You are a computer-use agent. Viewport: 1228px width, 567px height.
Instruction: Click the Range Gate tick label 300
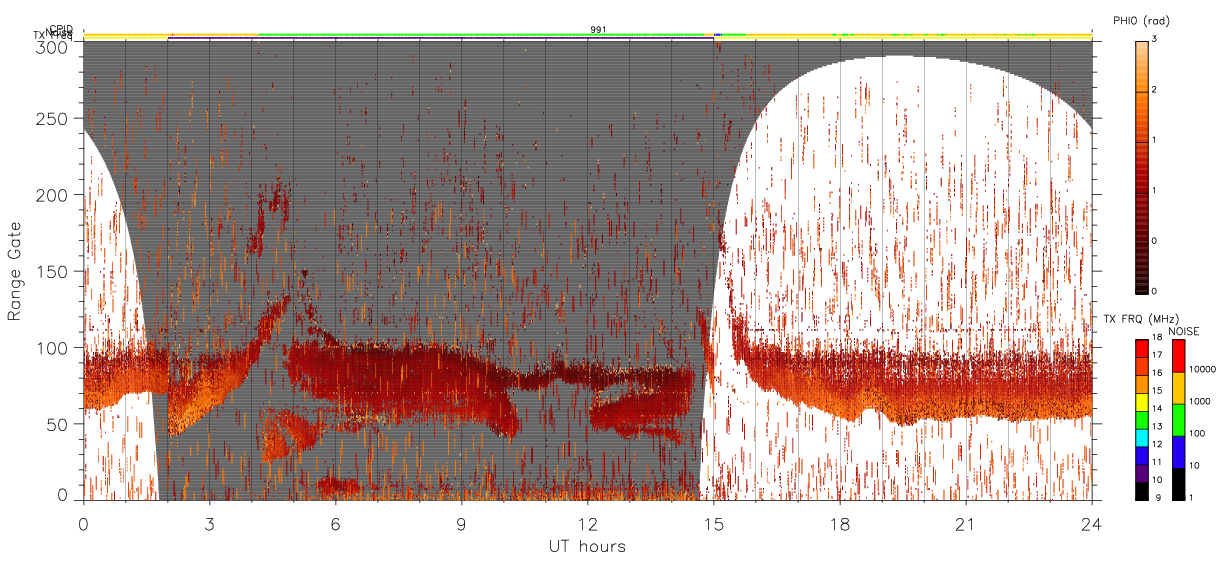[x=51, y=47]
